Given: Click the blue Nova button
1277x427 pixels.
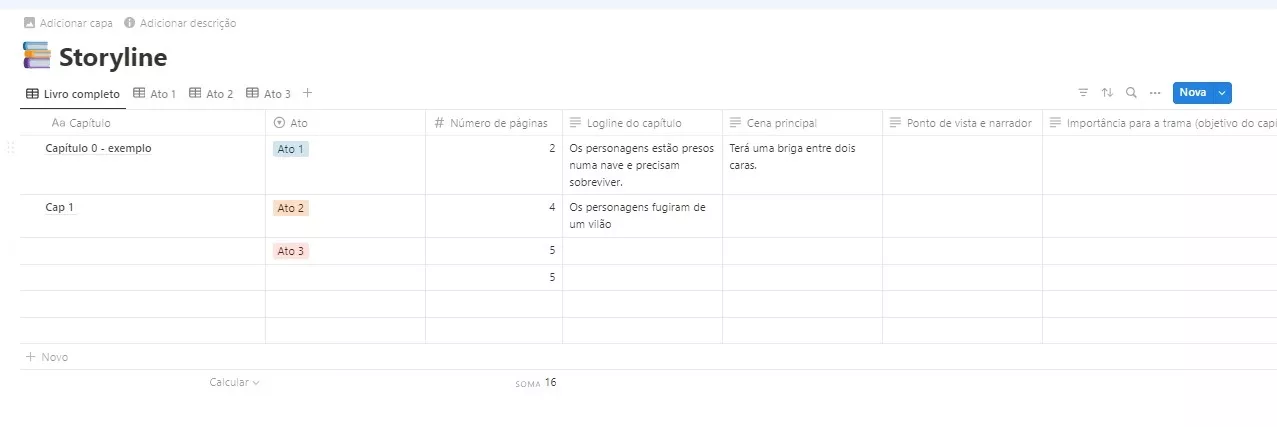Looking at the screenshot, I should tap(1192, 93).
